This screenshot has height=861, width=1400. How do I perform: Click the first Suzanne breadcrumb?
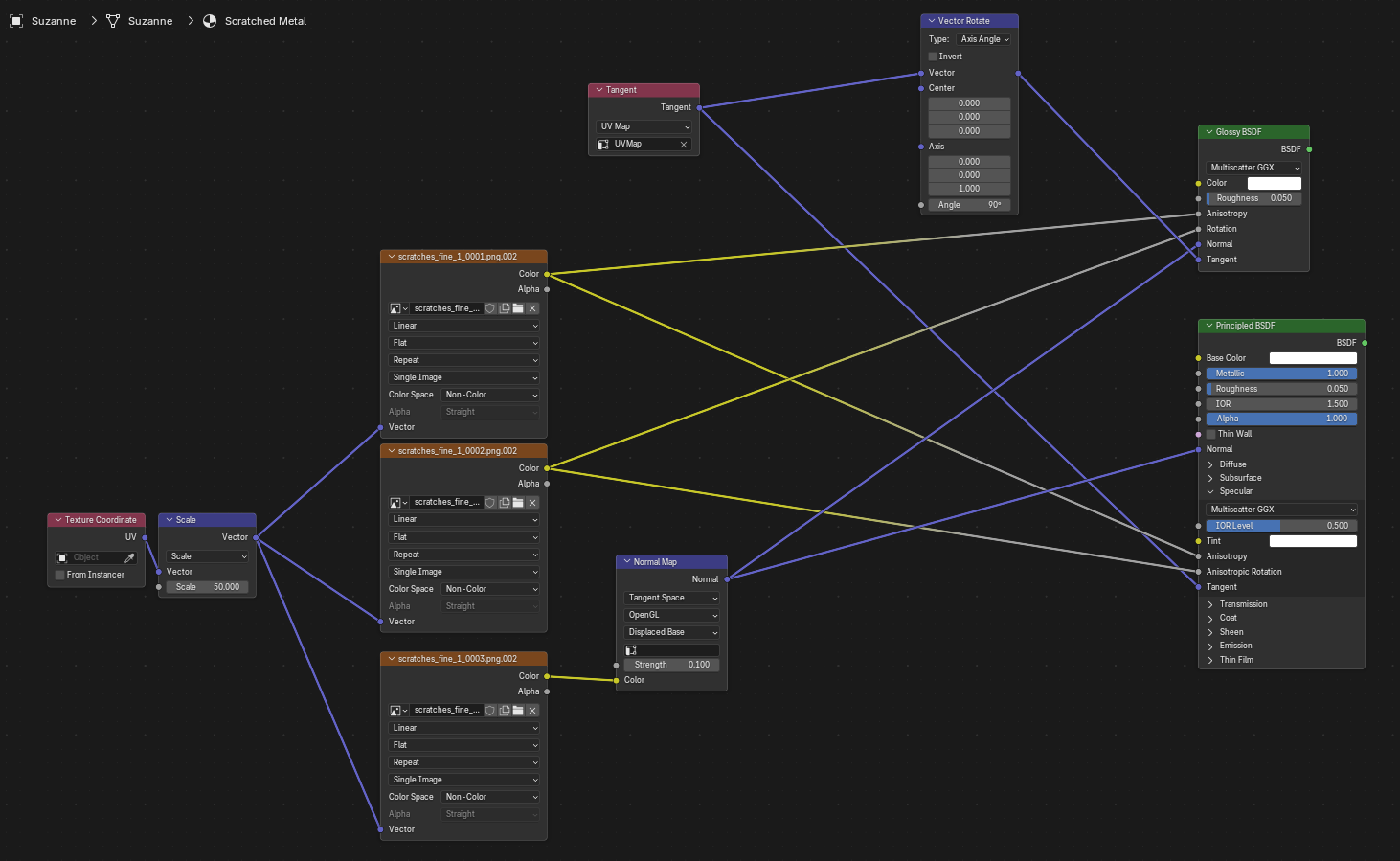click(54, 21)
